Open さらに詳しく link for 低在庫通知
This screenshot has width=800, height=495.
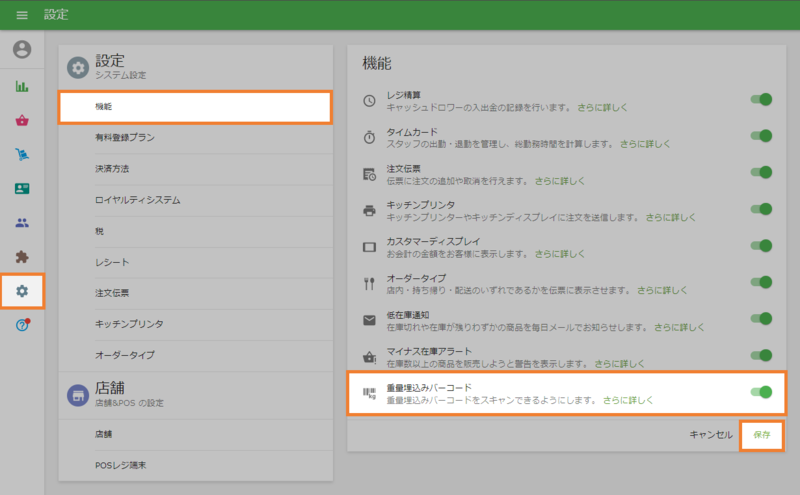pyautogui.click(x=679, y=327)
